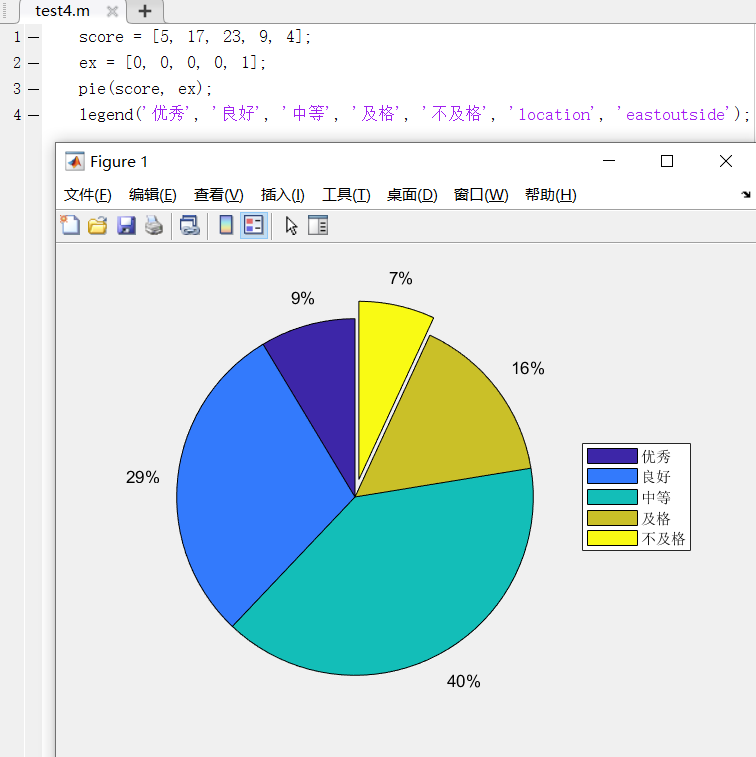
Task: Click the Figure 1 window title
Action: (x=119, y=162)
